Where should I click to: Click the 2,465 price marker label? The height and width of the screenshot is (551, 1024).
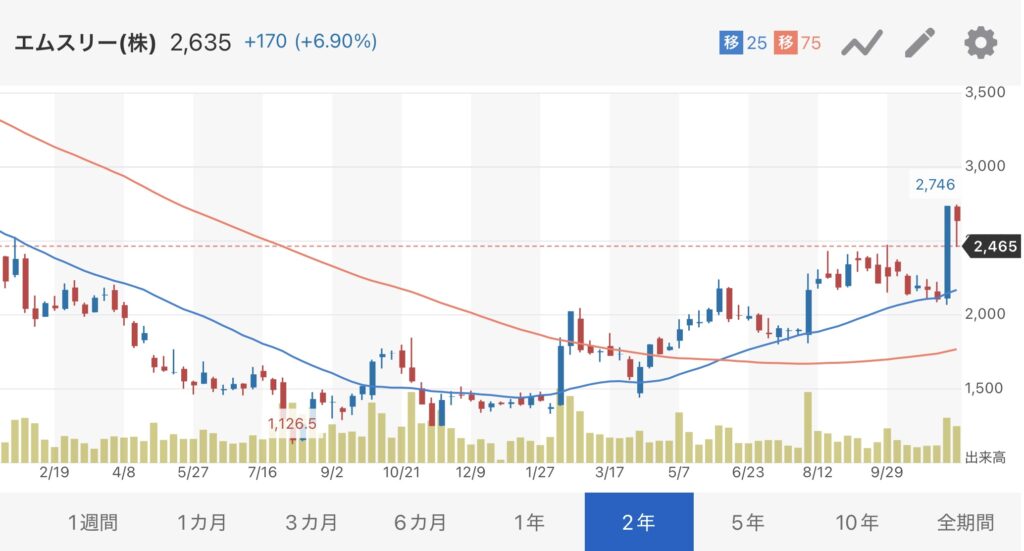994,245
